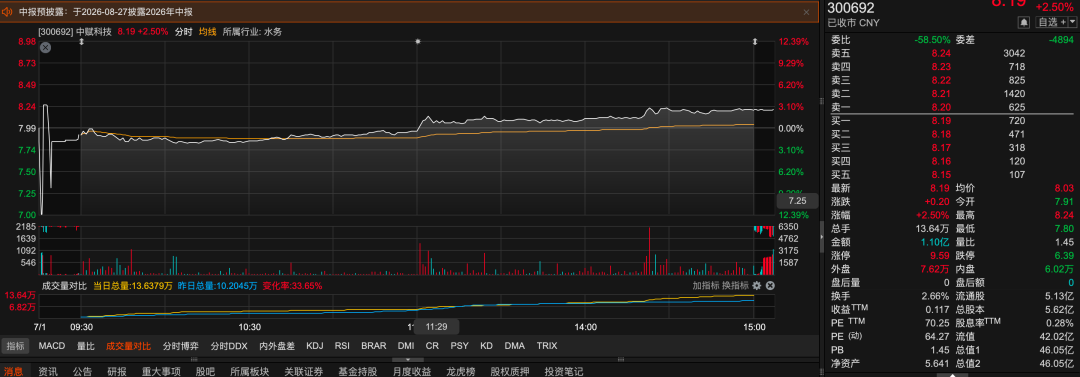Image resolution: width=1080 pixels, height=377 pixels.
Task: Click 加指标 to add an indicator
Action: (x=706, y=285)
